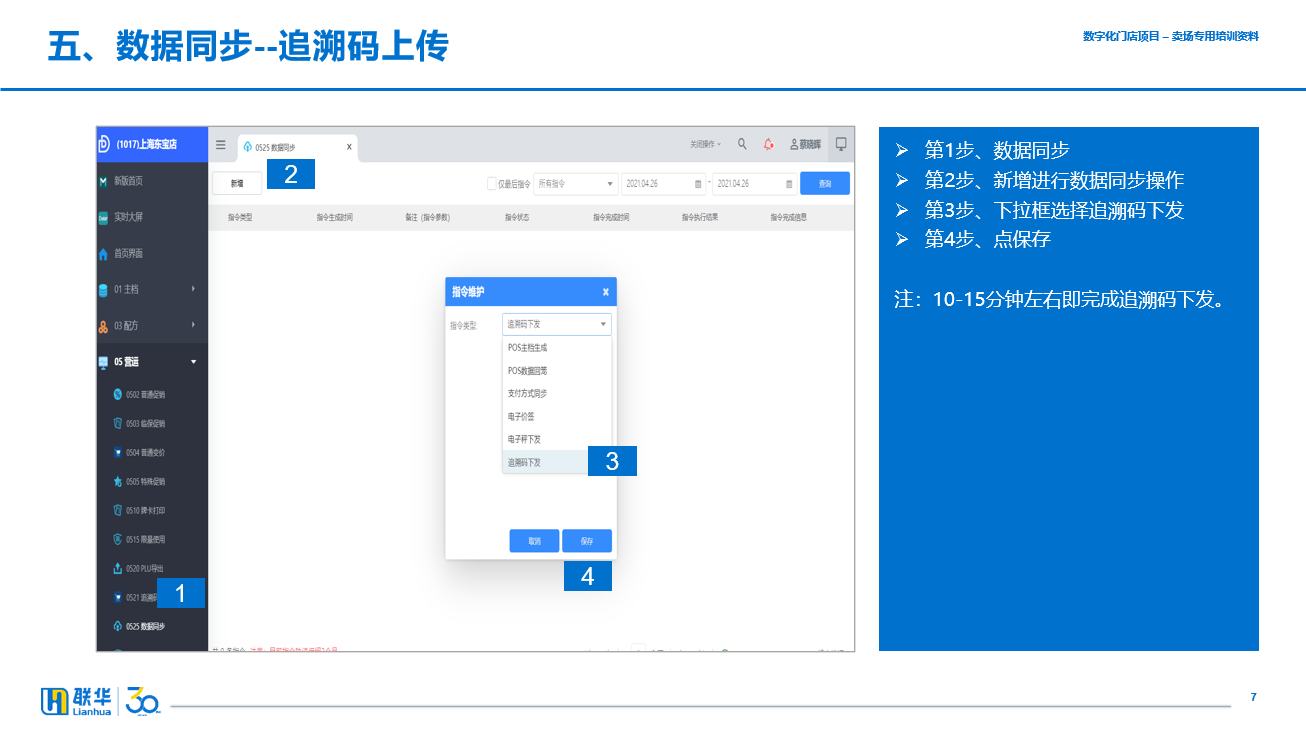The height and width of the screenshot is (734, 1306).
Task: Click the monitor screen icon in header
Action: (x=841, y=144)
